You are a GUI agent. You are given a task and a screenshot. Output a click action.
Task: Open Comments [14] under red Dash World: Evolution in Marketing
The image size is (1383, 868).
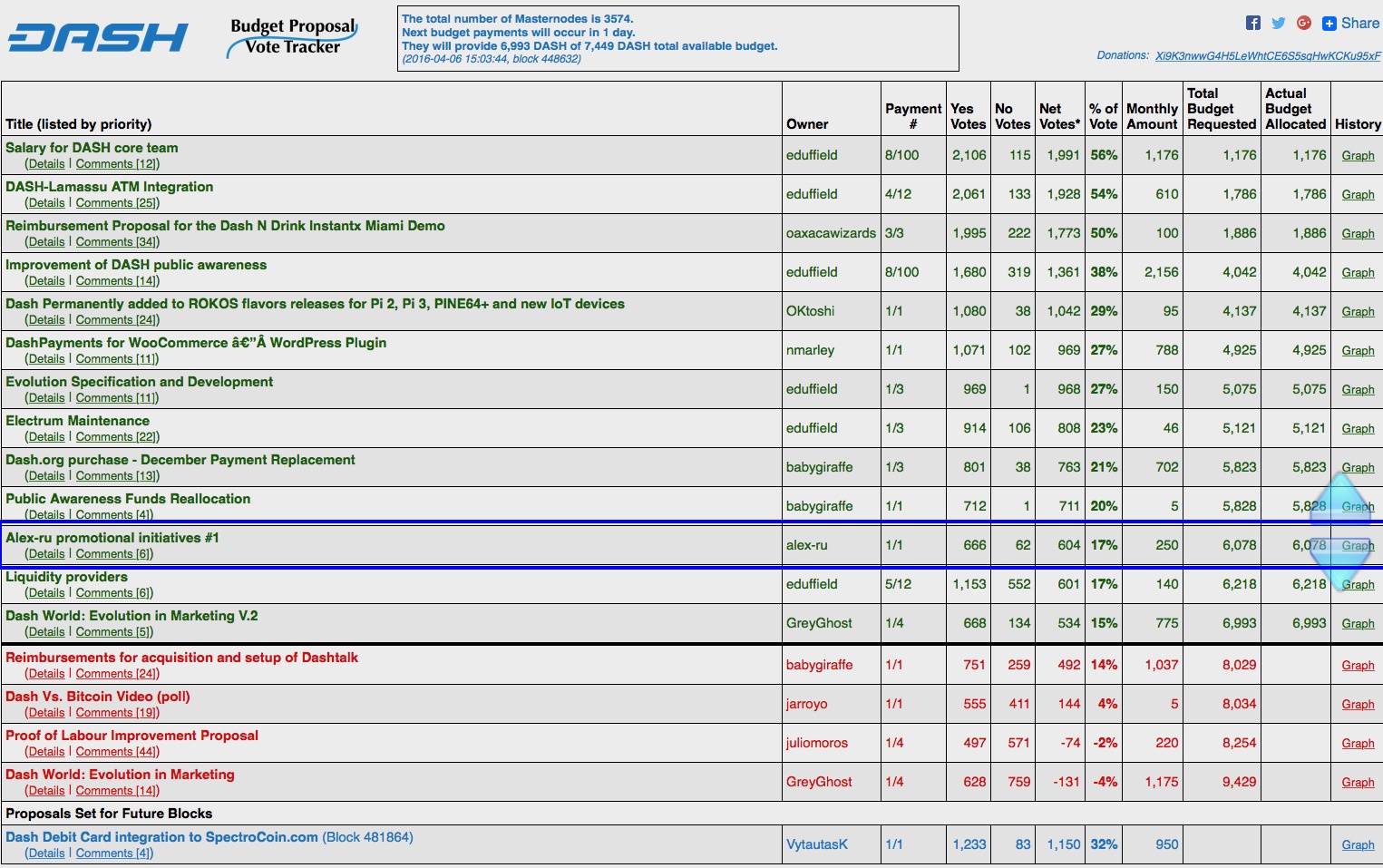pos(116,791)
